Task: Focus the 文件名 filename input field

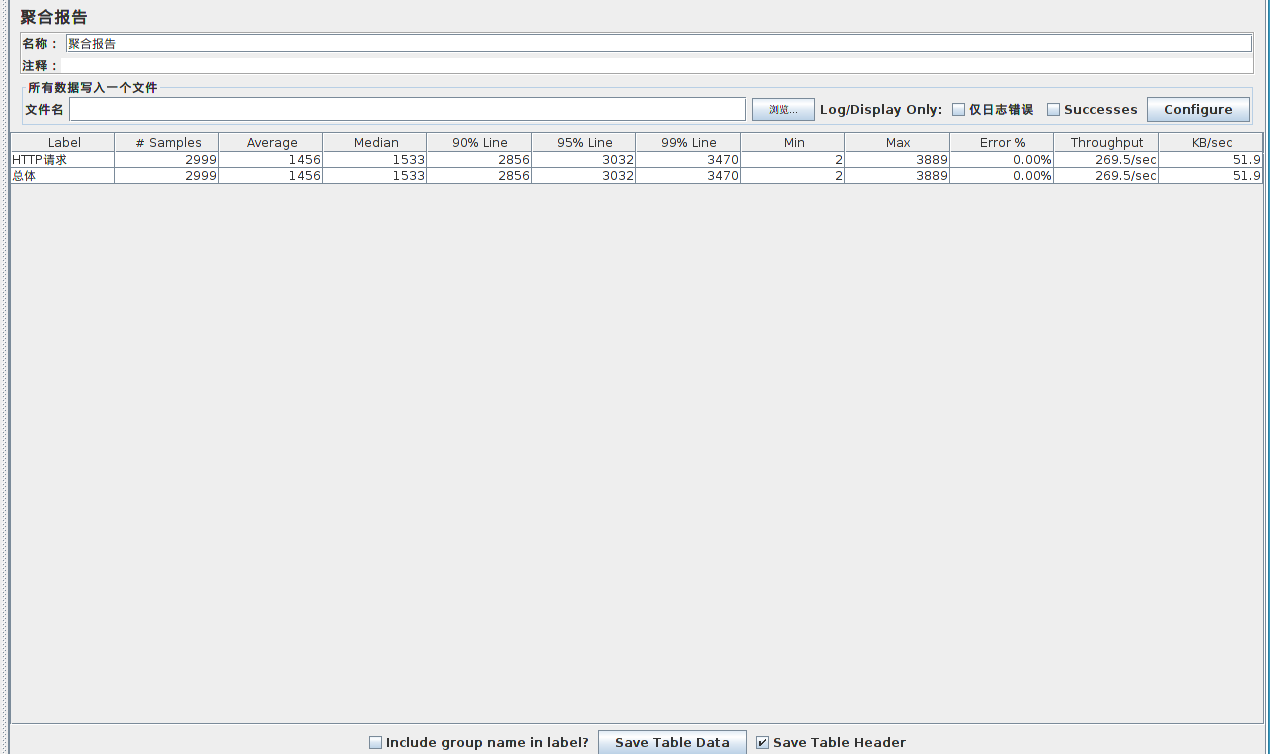Action: (407, 109)
